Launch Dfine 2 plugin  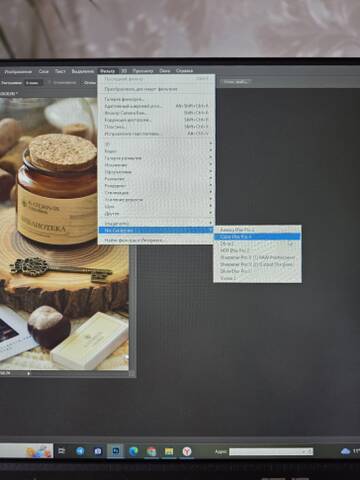tap(257, 244)
